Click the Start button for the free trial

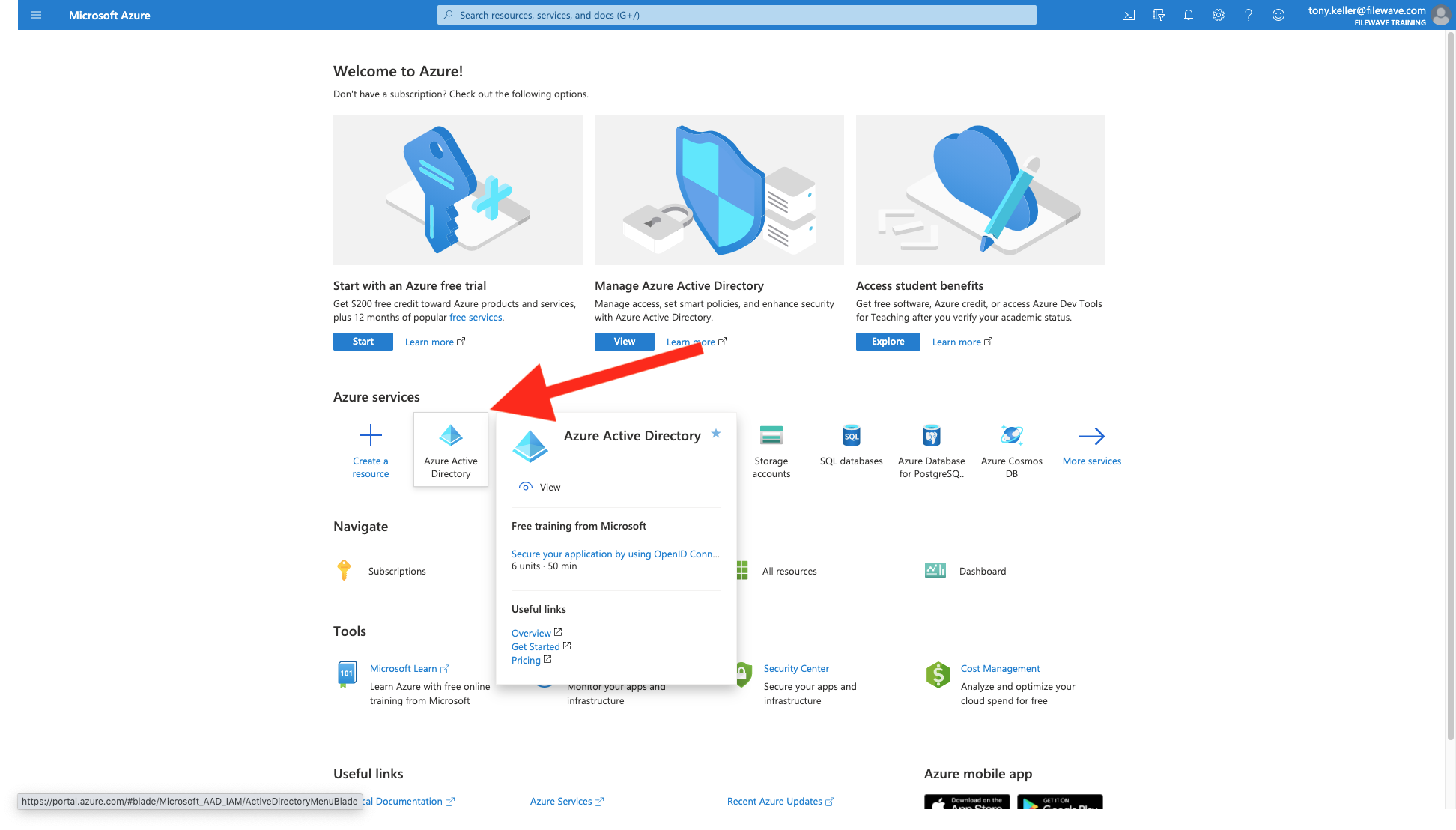(363, 342)
